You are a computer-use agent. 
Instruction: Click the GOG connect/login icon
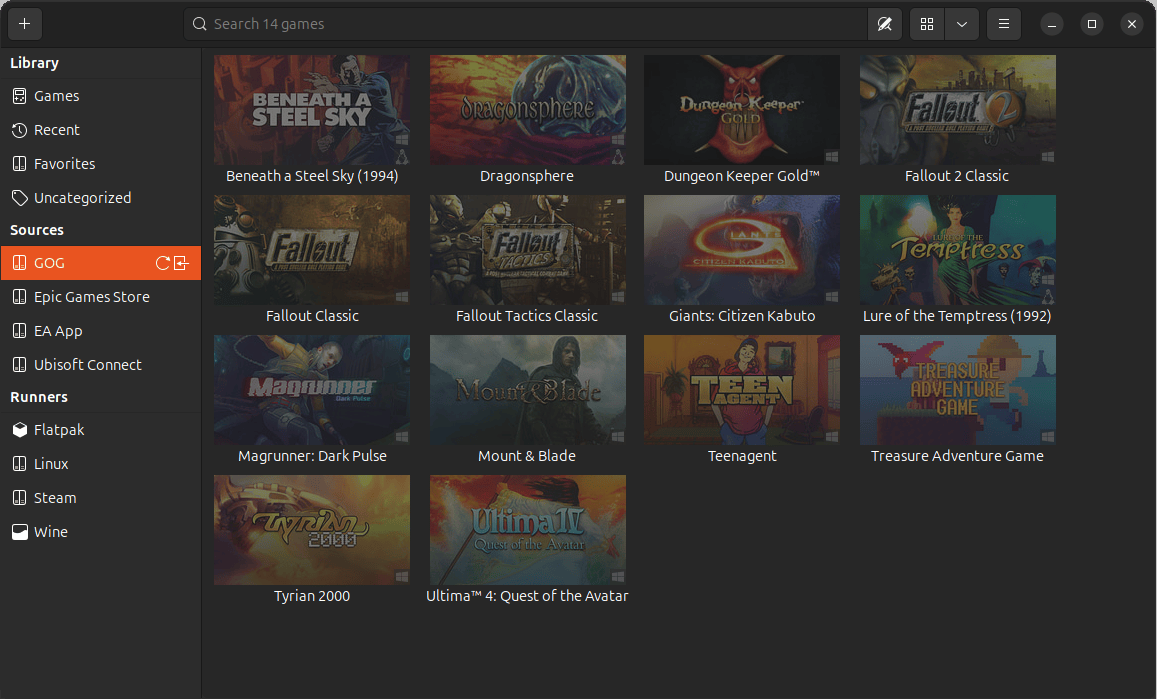click(182, 263)
